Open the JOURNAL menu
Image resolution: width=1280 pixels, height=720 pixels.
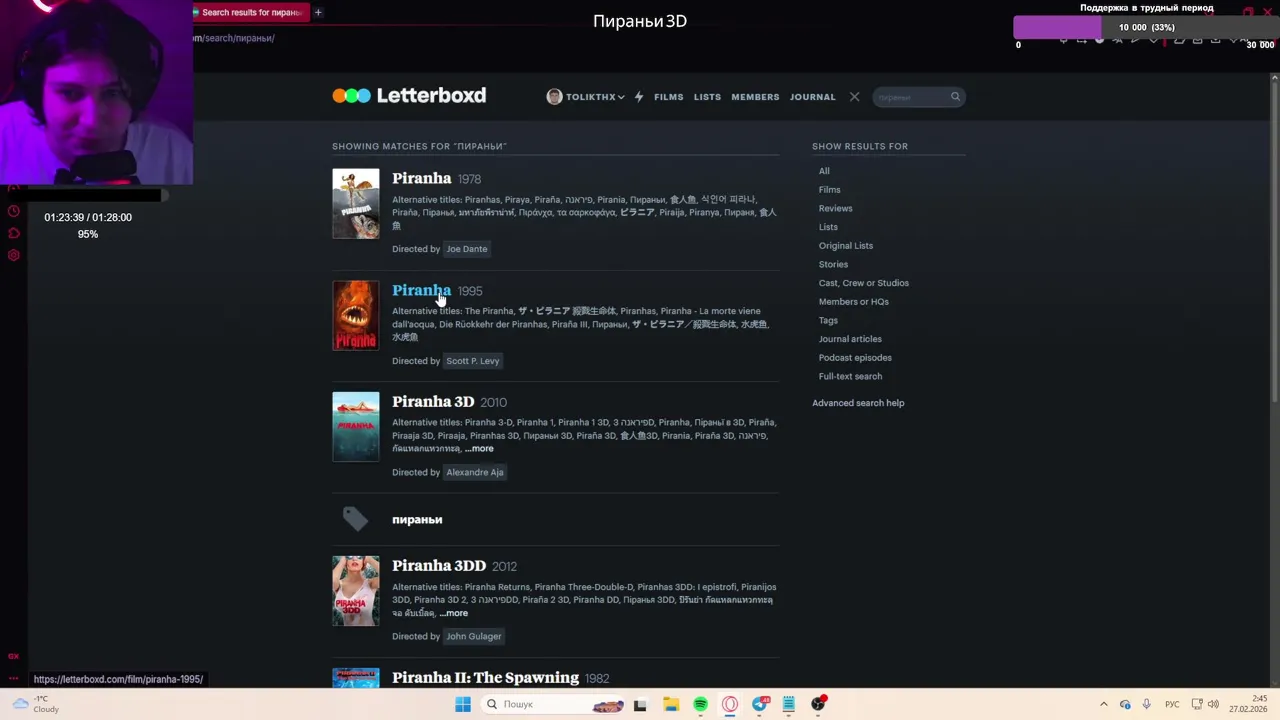(812, 97)
